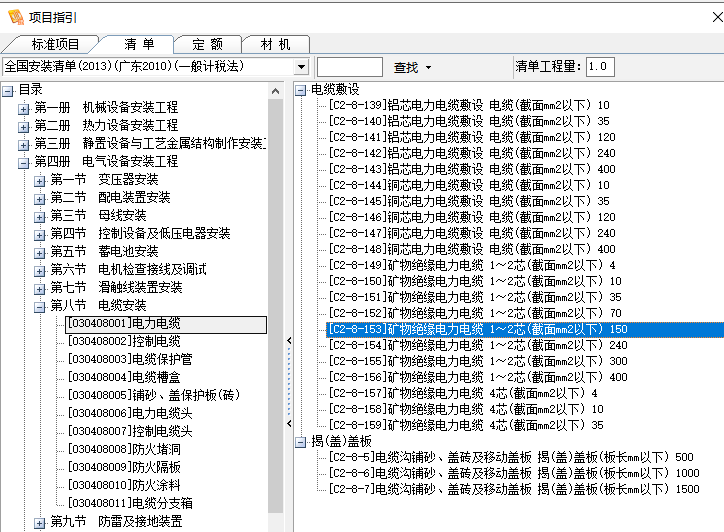Select [C2-8-154]矿物绝缘电力电缆 1~2芯 240
Screen dimensions: 724x532
[478, 345]
